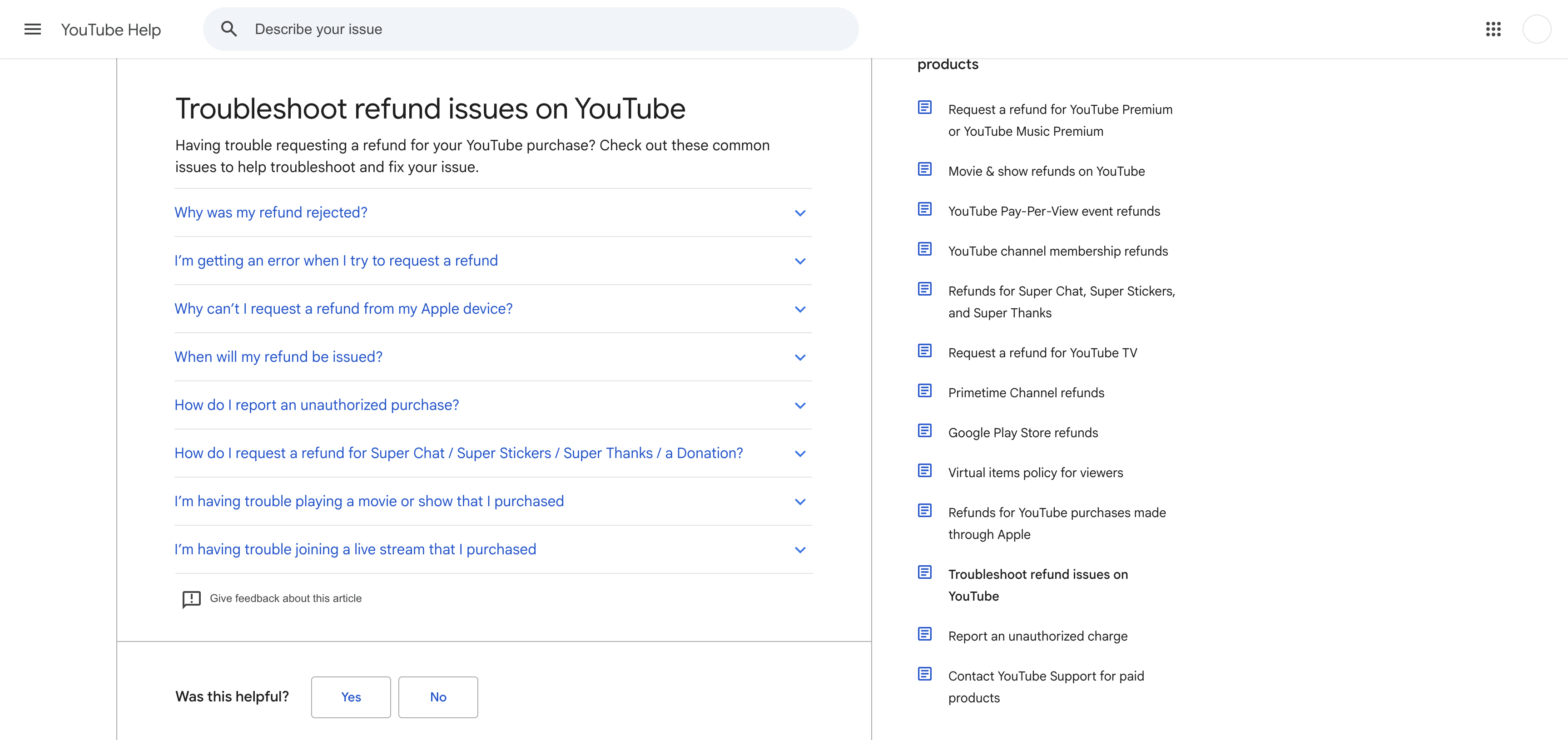
Task: Click article icon beside Movie & show refunds
Action: pos(925,169)
